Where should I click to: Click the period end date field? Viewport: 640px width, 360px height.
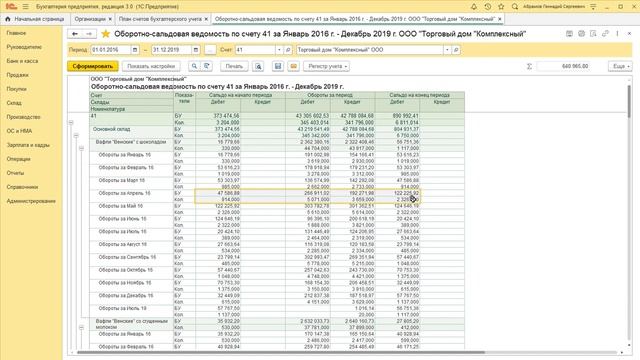172,50
